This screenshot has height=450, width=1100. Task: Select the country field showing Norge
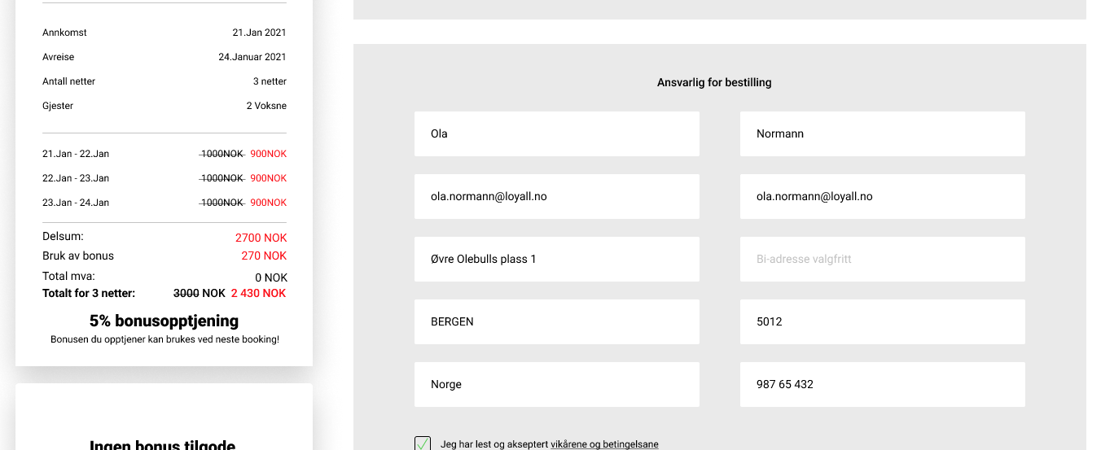(x=556, y=384)
